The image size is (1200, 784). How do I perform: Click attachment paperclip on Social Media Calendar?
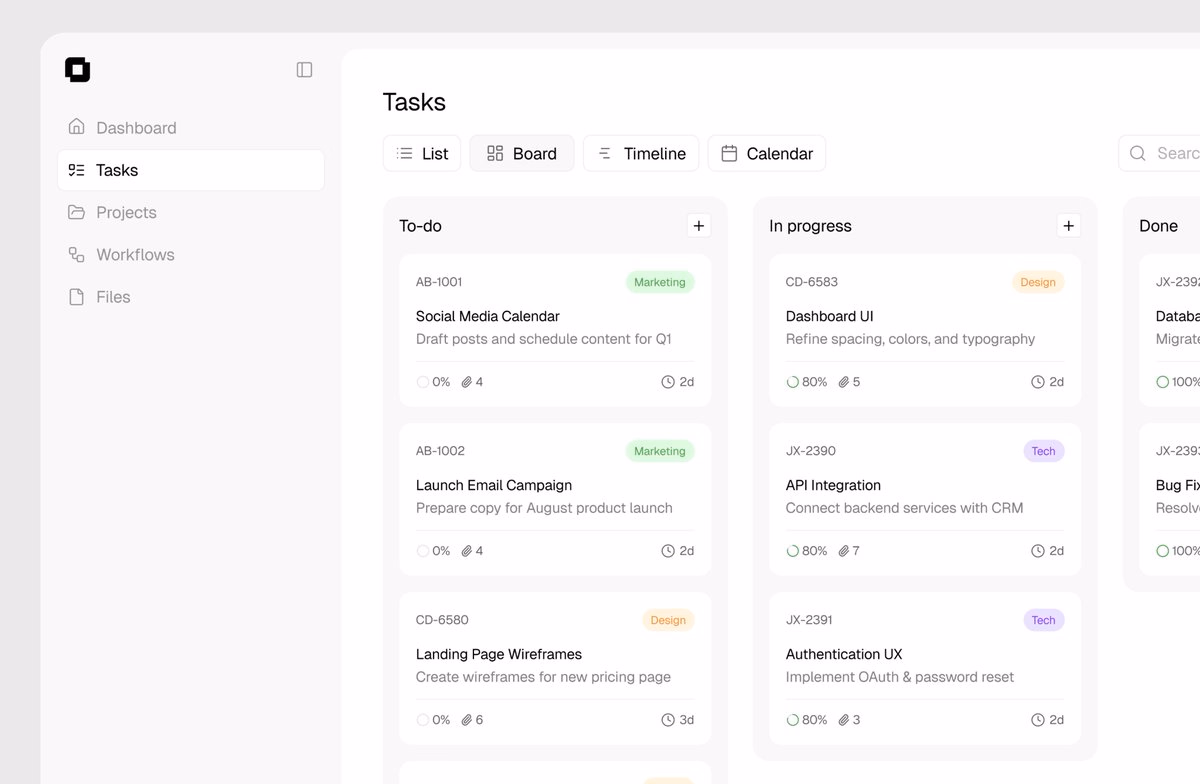tap(466, 382)
